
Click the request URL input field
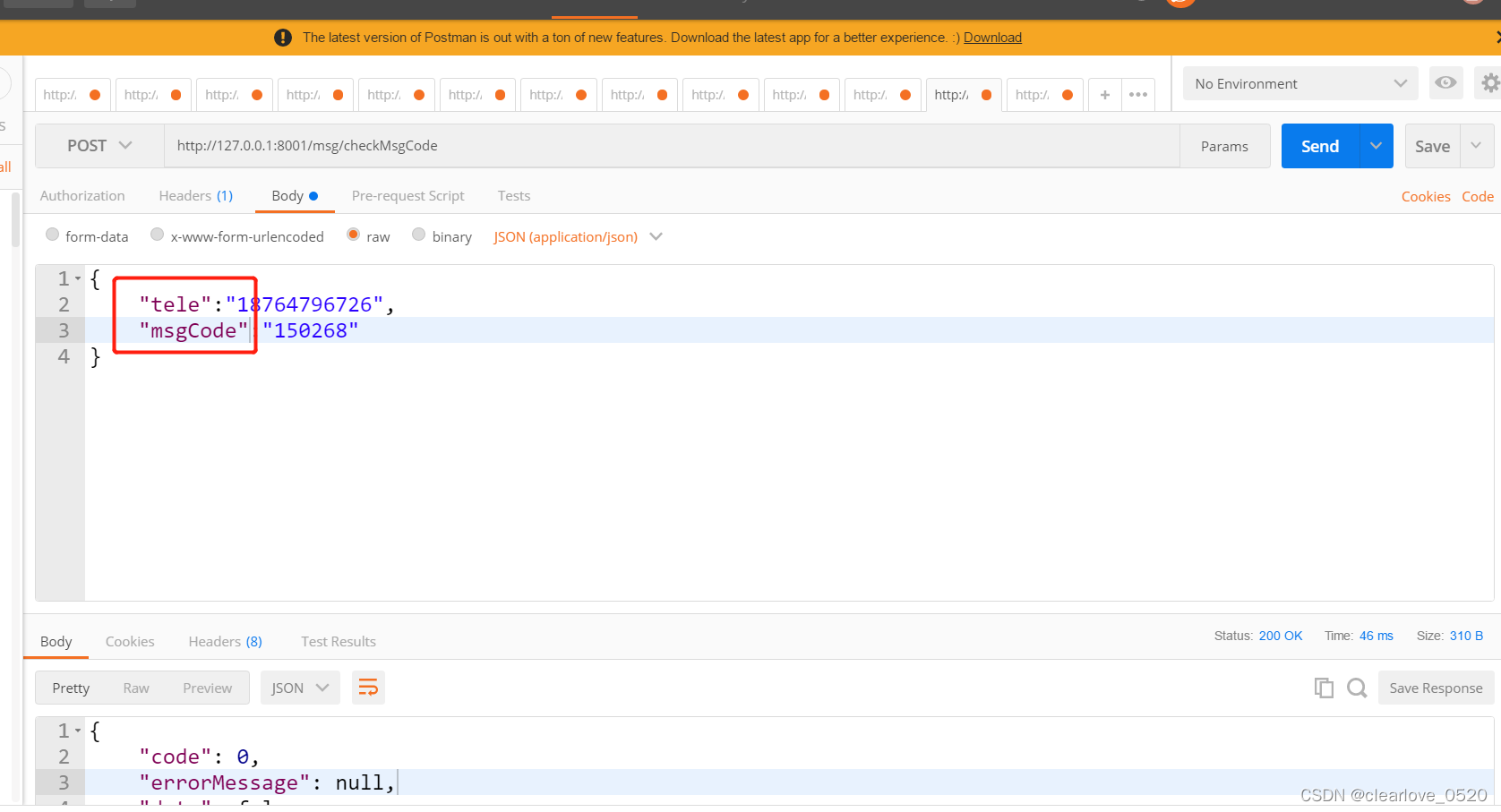point(672,146)
